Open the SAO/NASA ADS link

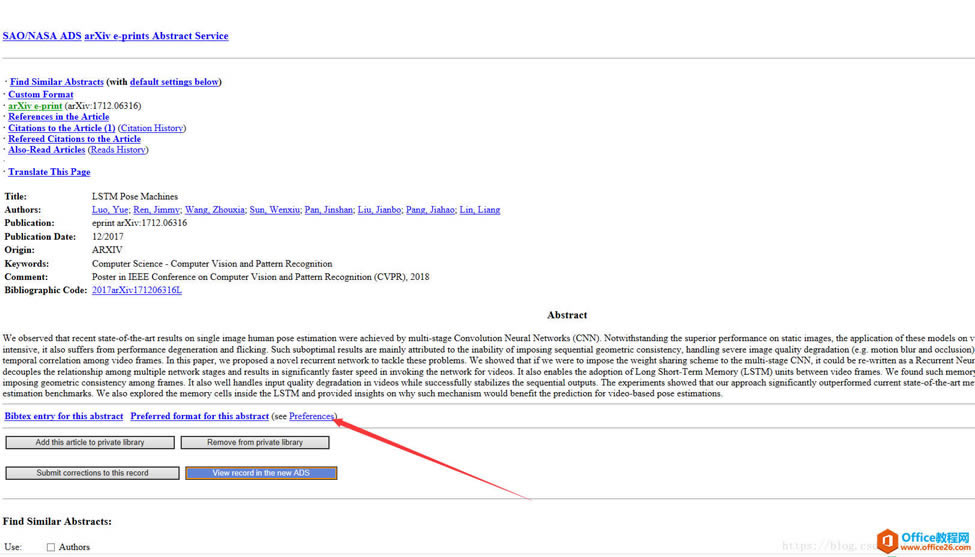(x=42, y=36)
